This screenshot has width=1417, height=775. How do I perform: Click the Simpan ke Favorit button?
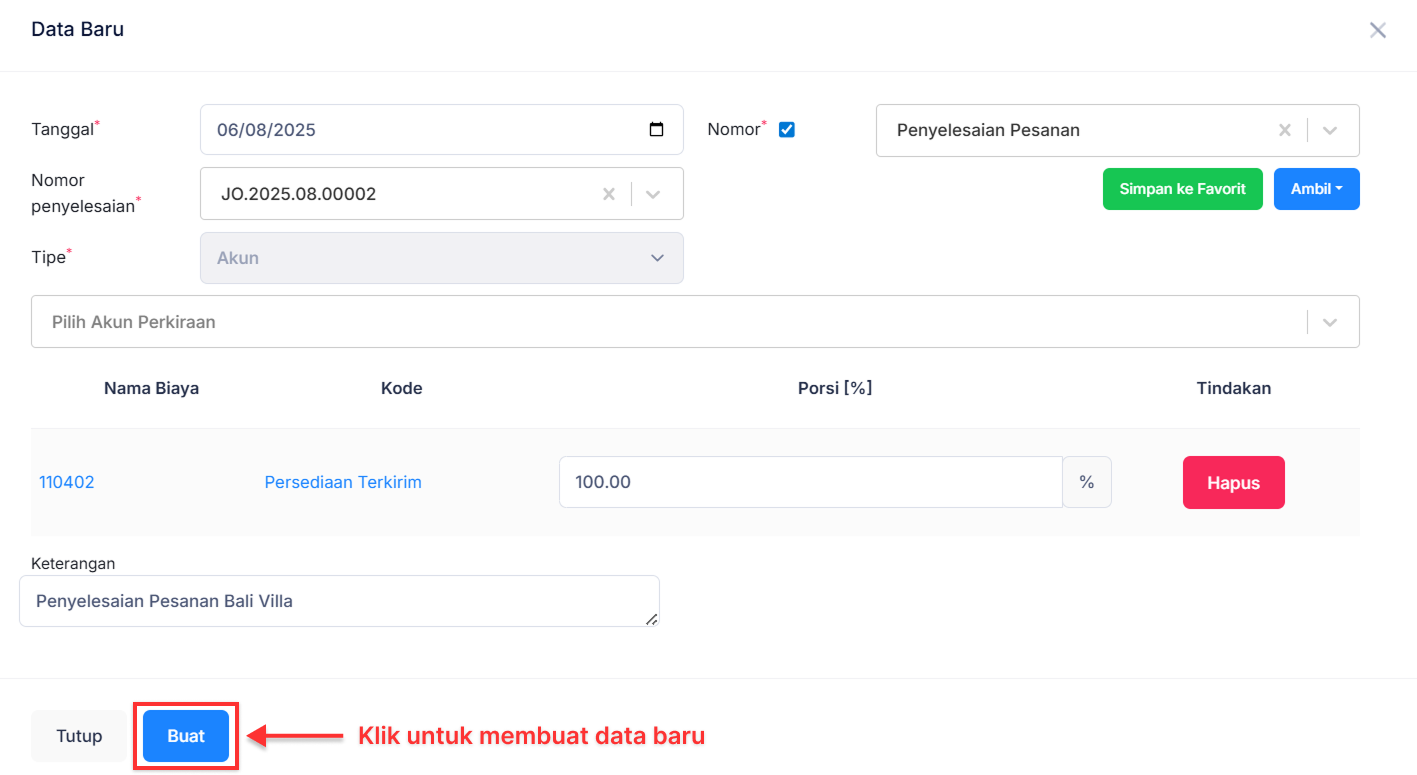[1182, 188]
